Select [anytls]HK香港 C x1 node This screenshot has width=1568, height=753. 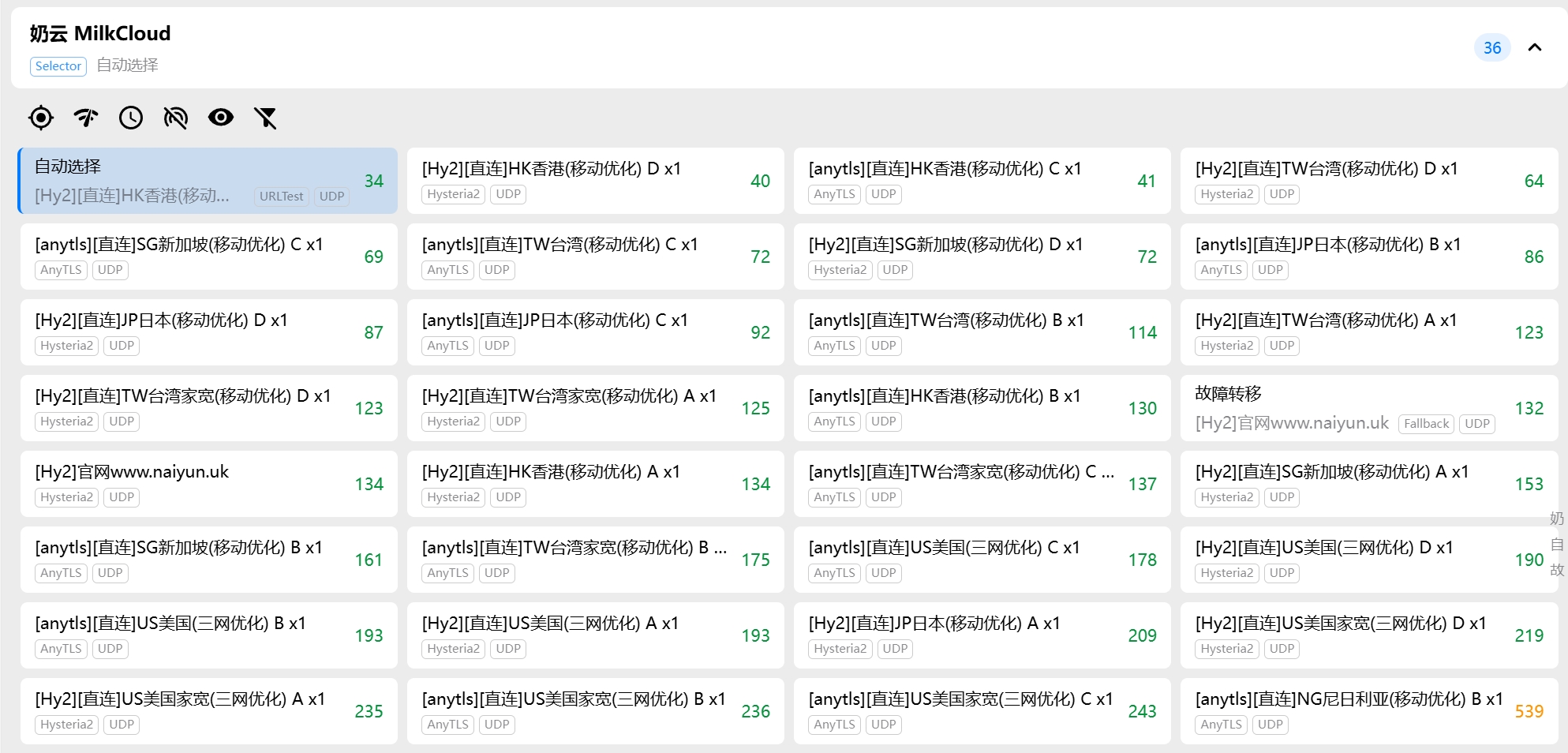(x=982, y=181)
